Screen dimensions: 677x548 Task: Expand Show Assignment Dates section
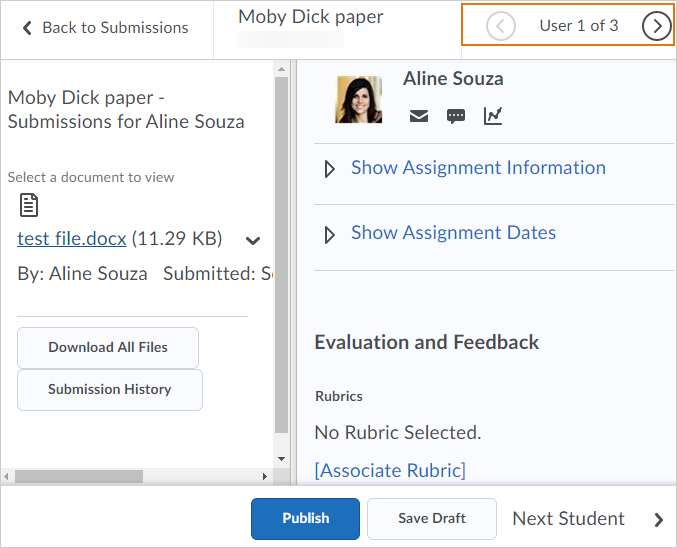point(452,233)
